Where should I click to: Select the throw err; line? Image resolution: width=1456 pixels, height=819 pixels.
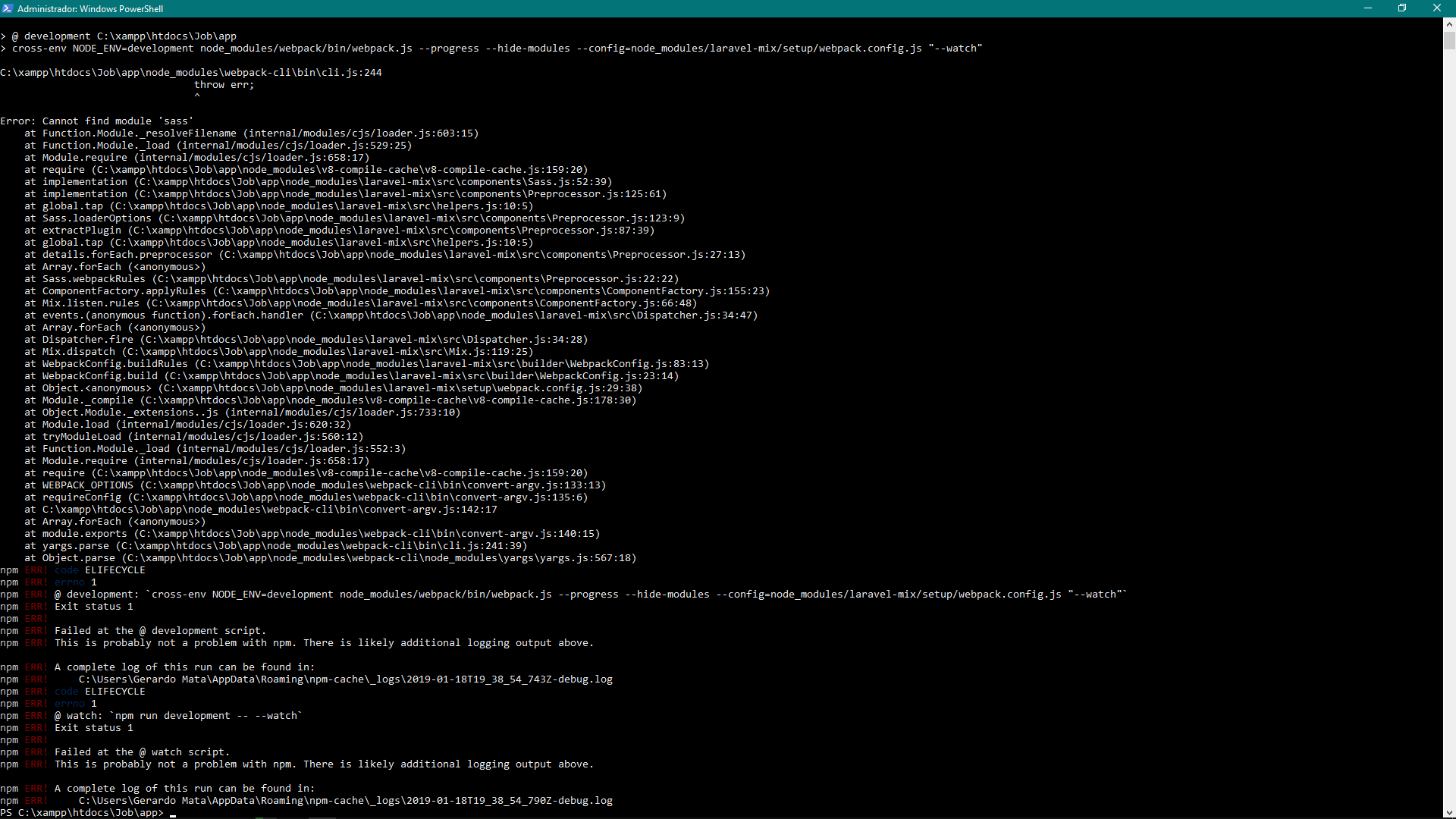tap(223, 84)
